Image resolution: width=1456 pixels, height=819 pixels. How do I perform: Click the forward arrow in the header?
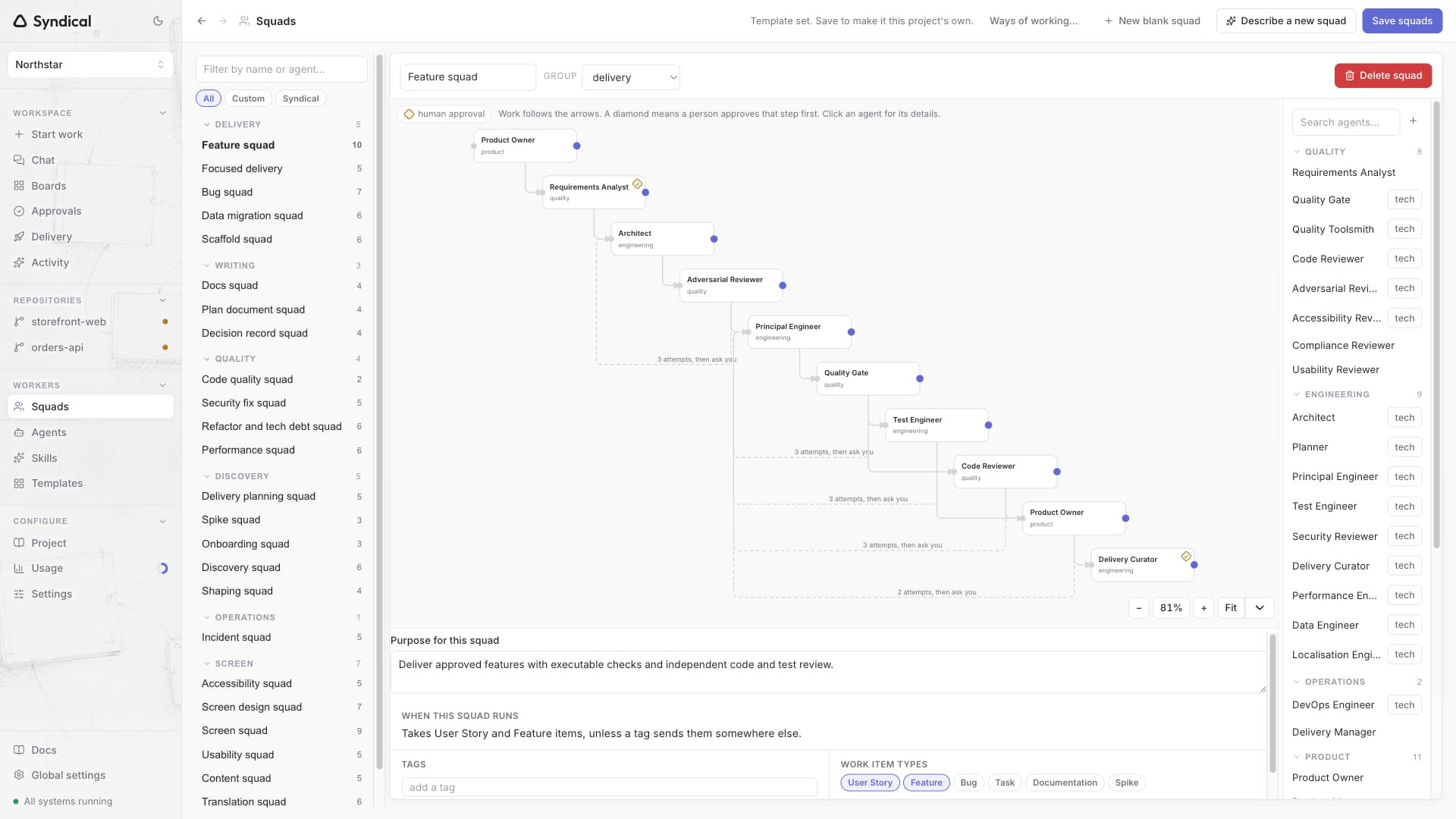click(223, 21)
